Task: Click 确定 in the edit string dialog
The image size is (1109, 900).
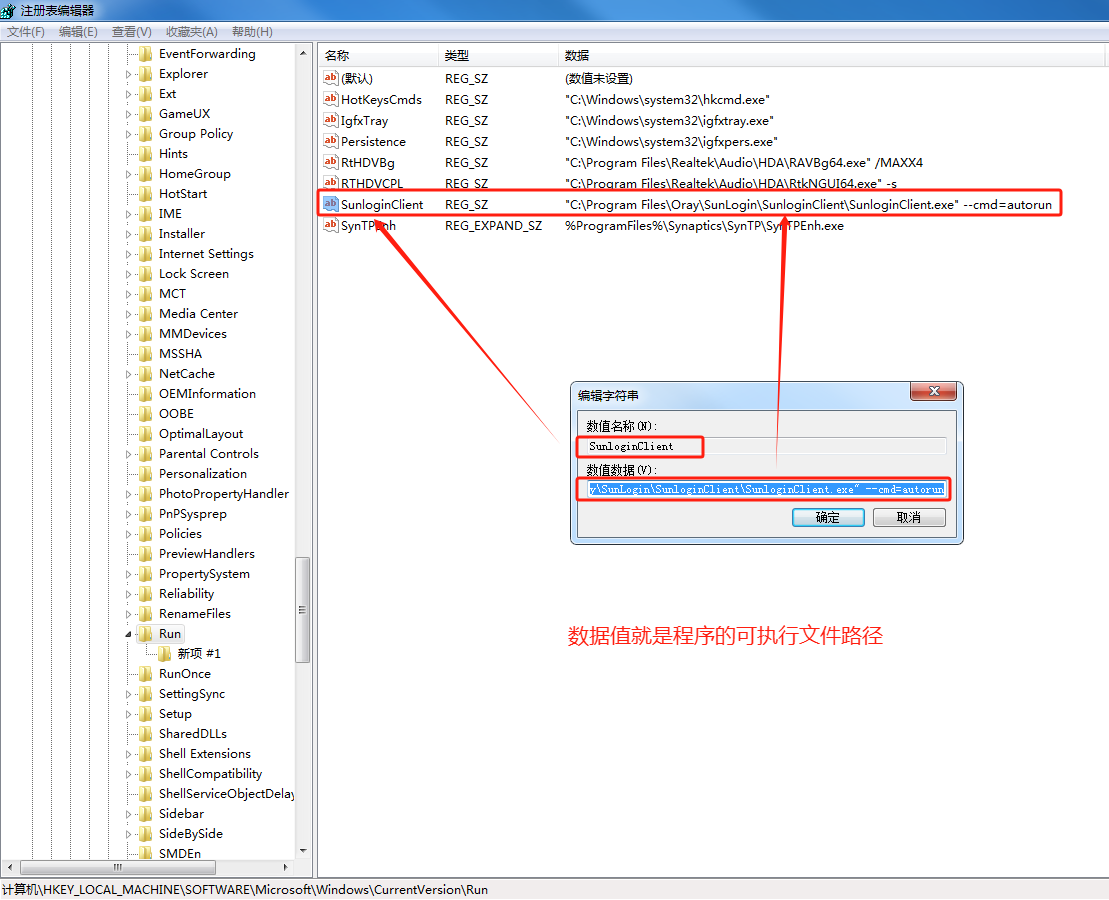Action: point(828,517)
